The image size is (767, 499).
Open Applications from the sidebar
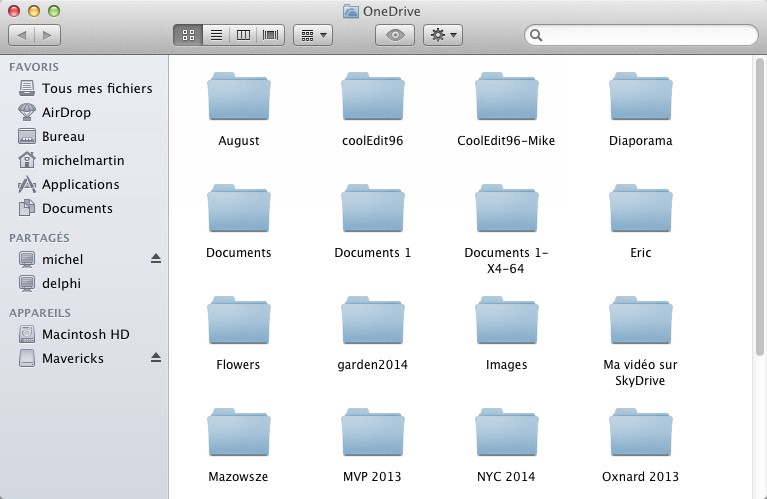80,184
